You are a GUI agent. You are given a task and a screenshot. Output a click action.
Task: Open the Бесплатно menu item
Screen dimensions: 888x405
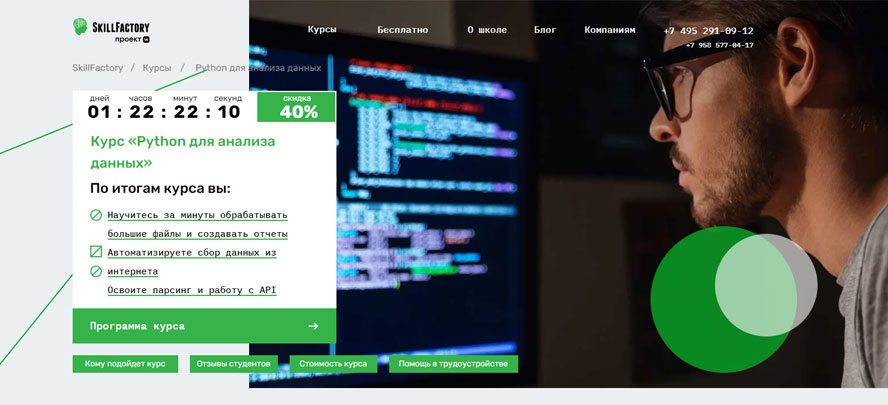click(403, 29)
